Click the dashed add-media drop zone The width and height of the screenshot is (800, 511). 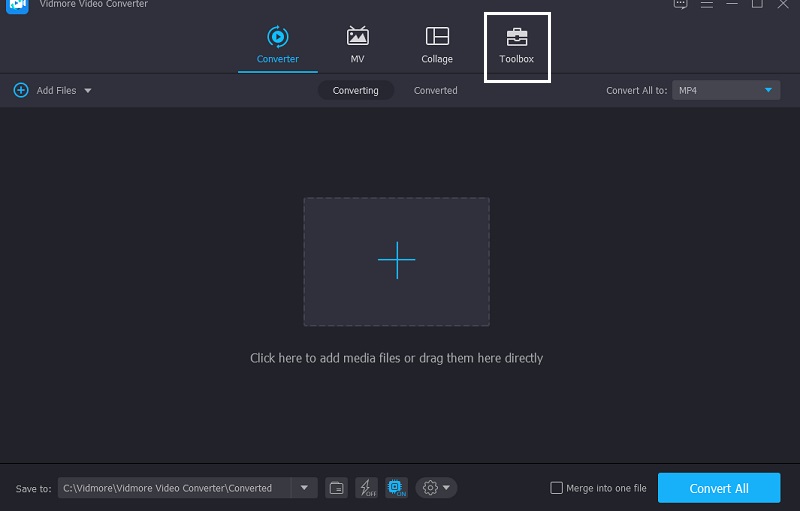point(396,261)
